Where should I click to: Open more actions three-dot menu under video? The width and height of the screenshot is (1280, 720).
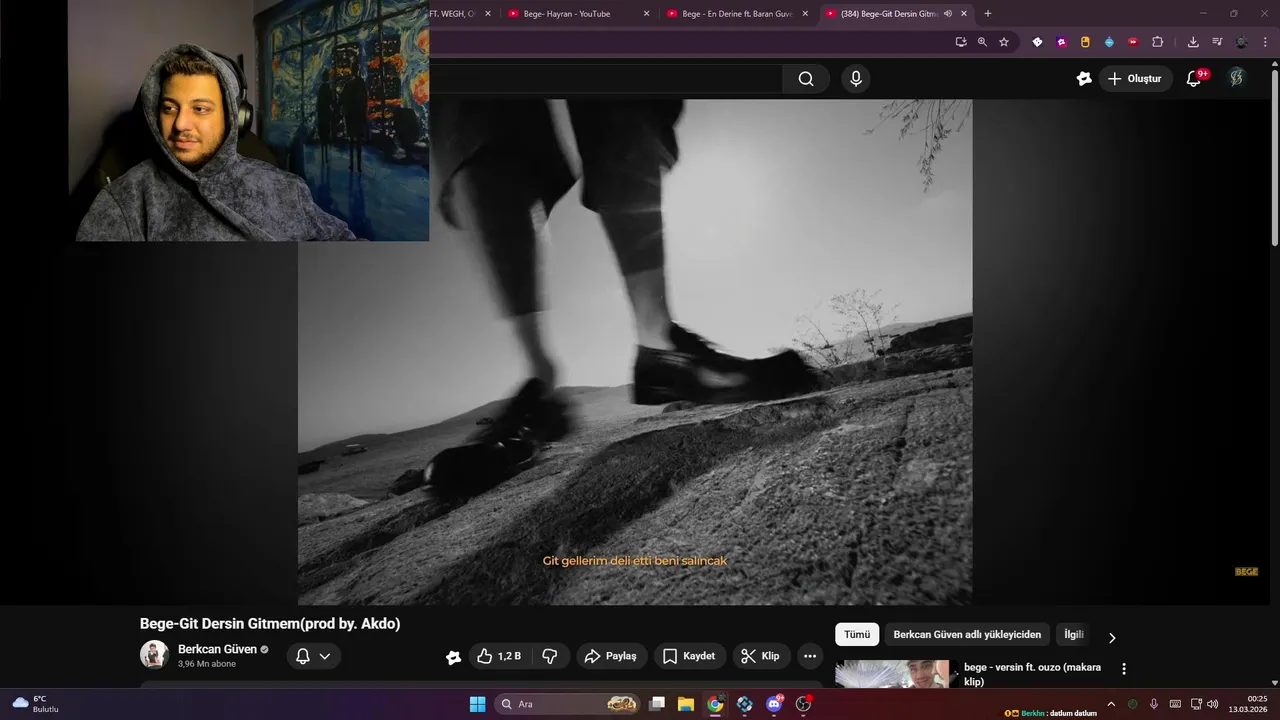click(810, 656)
